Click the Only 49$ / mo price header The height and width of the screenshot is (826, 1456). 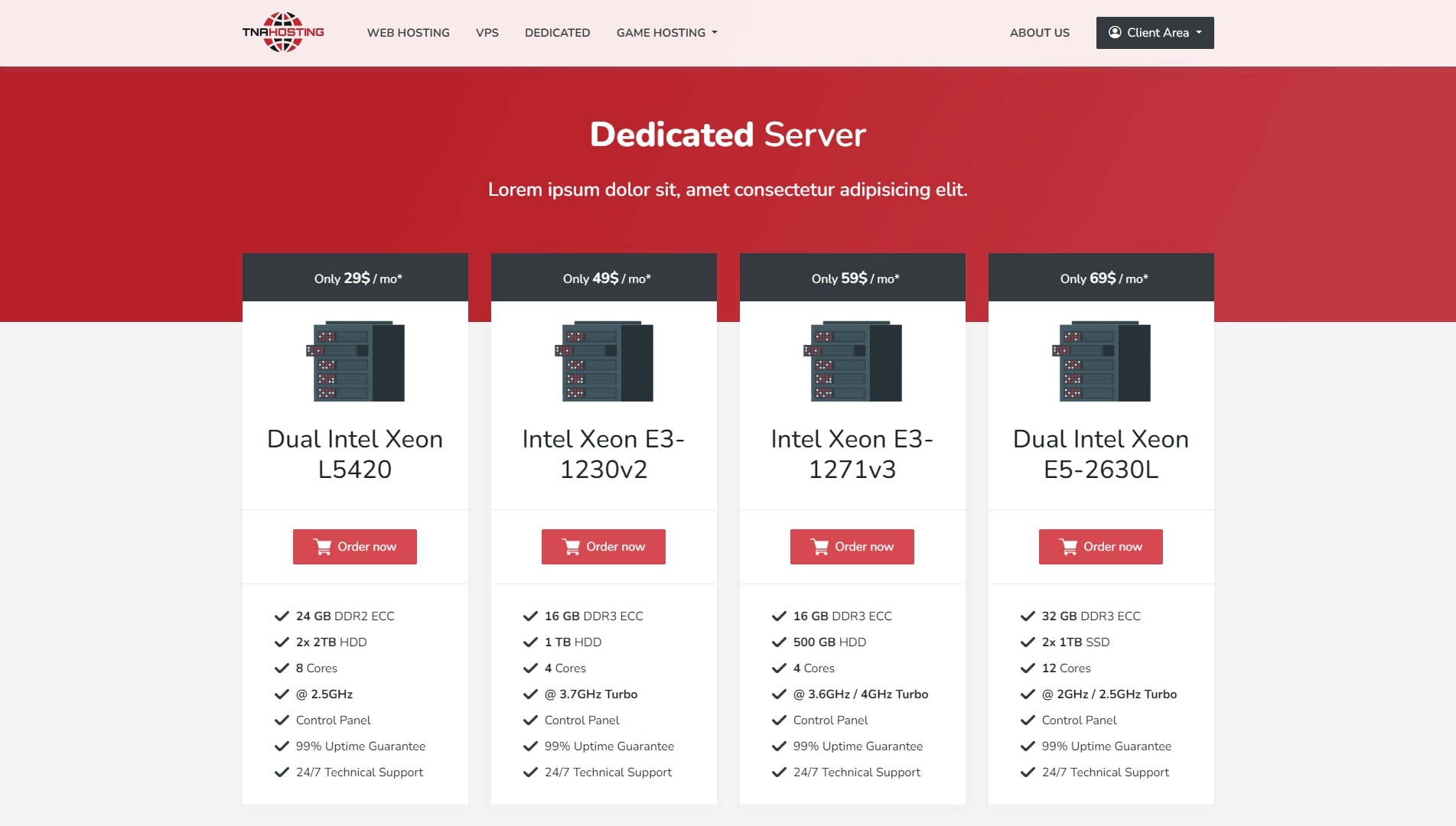point(606,278)
